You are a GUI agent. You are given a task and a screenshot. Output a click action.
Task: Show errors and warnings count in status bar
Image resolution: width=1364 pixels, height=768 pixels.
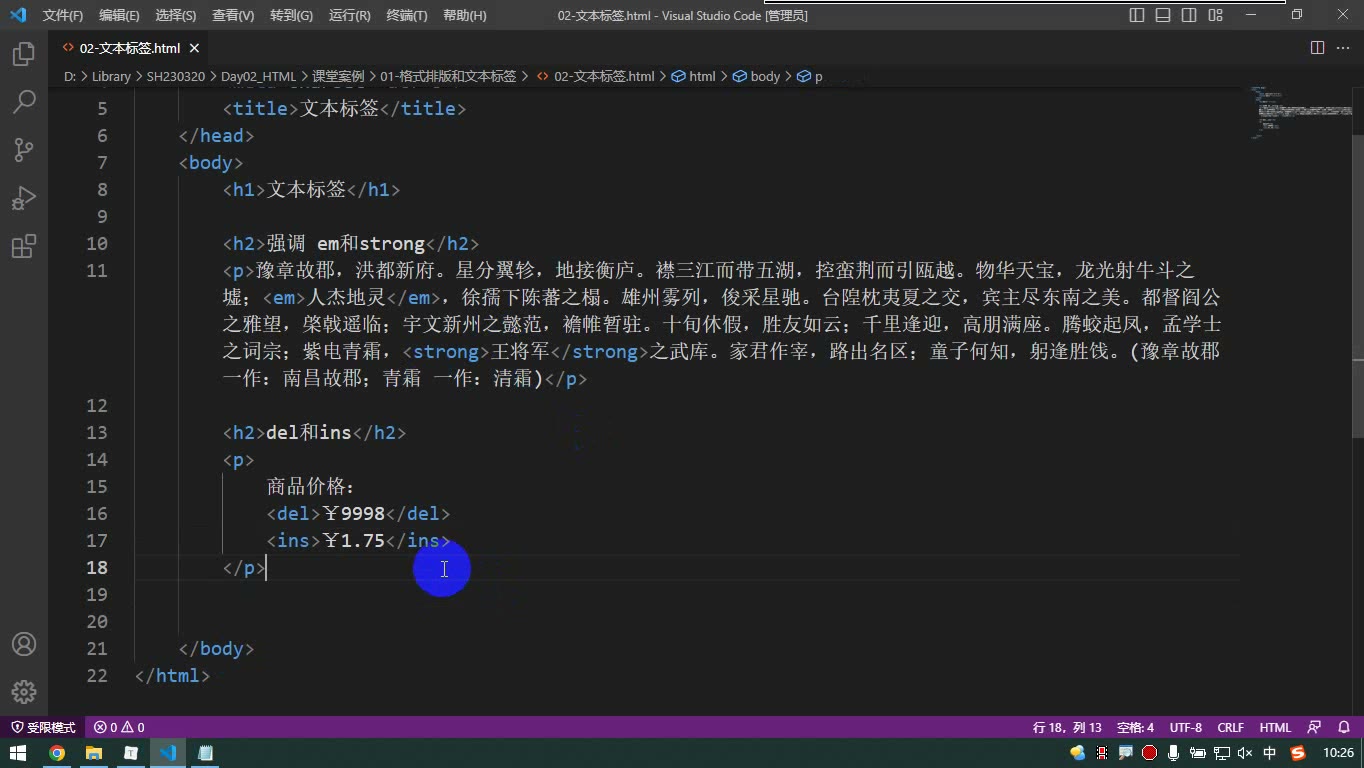[x=119, y=727]
